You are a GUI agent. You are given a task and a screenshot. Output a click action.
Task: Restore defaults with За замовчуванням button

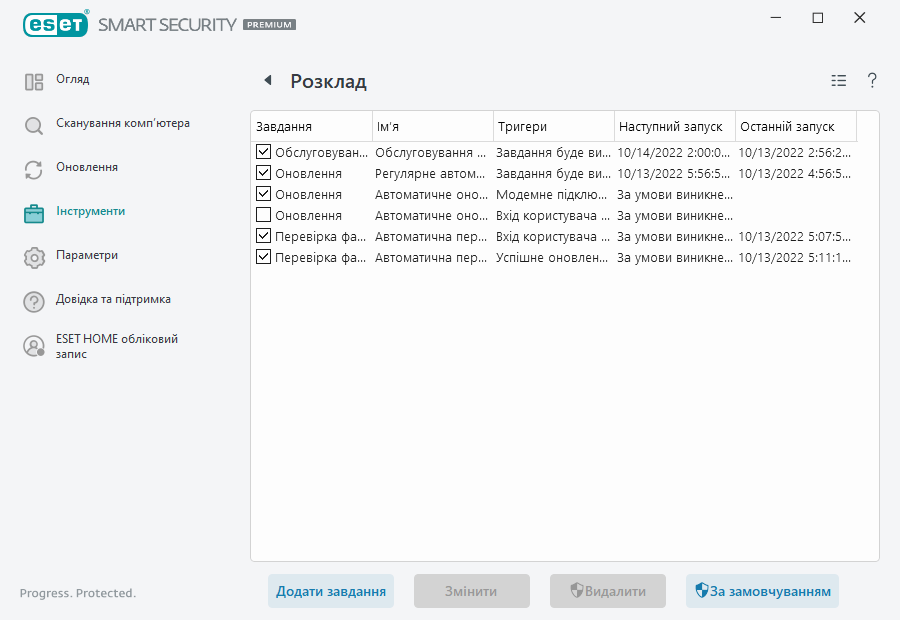[x=762, y=591]
